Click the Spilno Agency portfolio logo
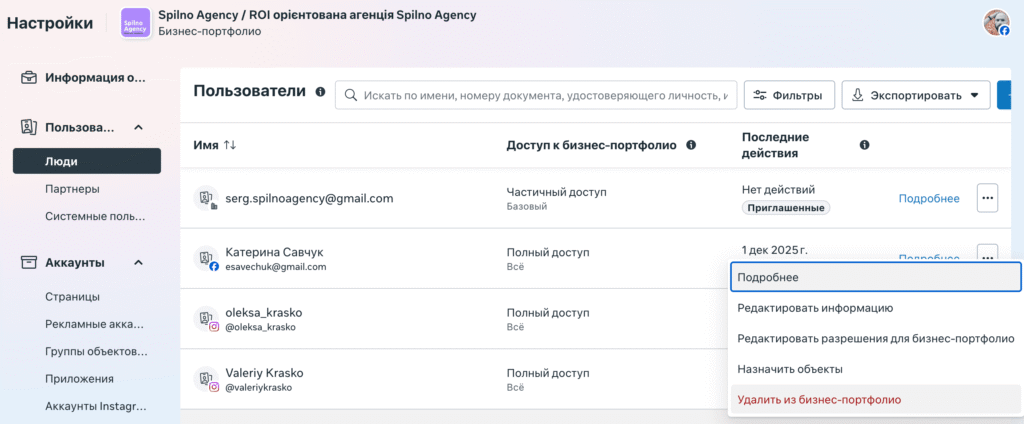 (134, 23)
